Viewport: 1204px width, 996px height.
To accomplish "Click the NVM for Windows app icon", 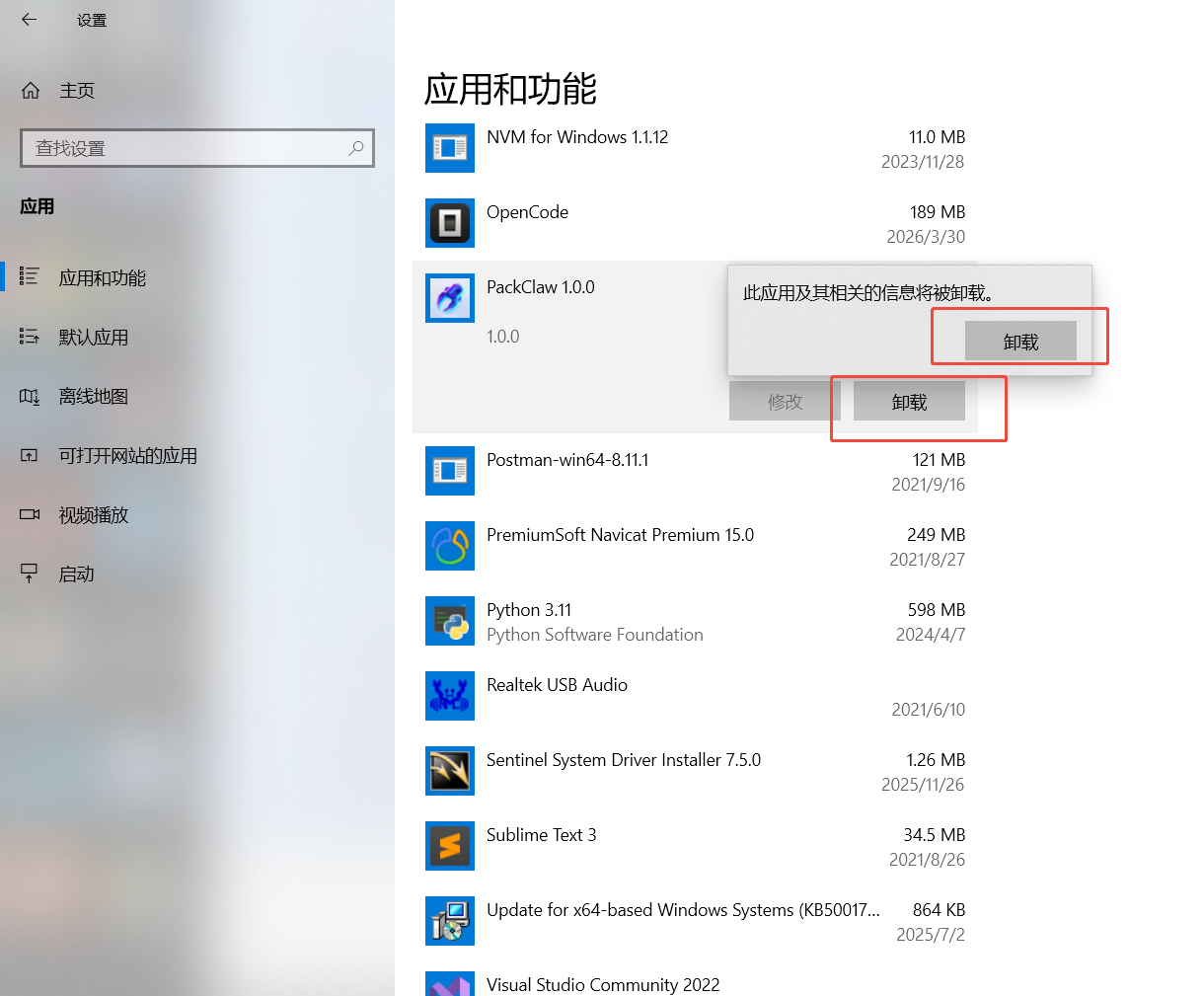I will [450, 148].
